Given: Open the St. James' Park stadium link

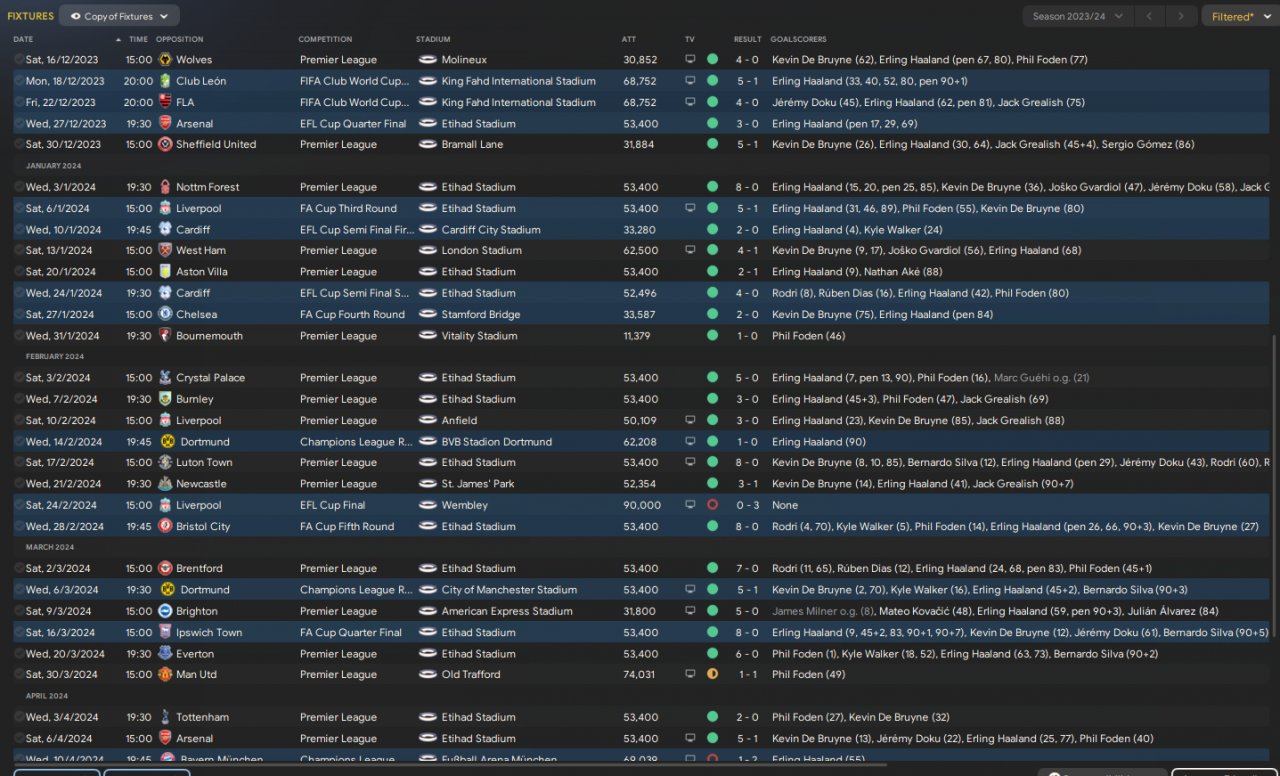Looking at the screenshot, I should click(478, 484).
